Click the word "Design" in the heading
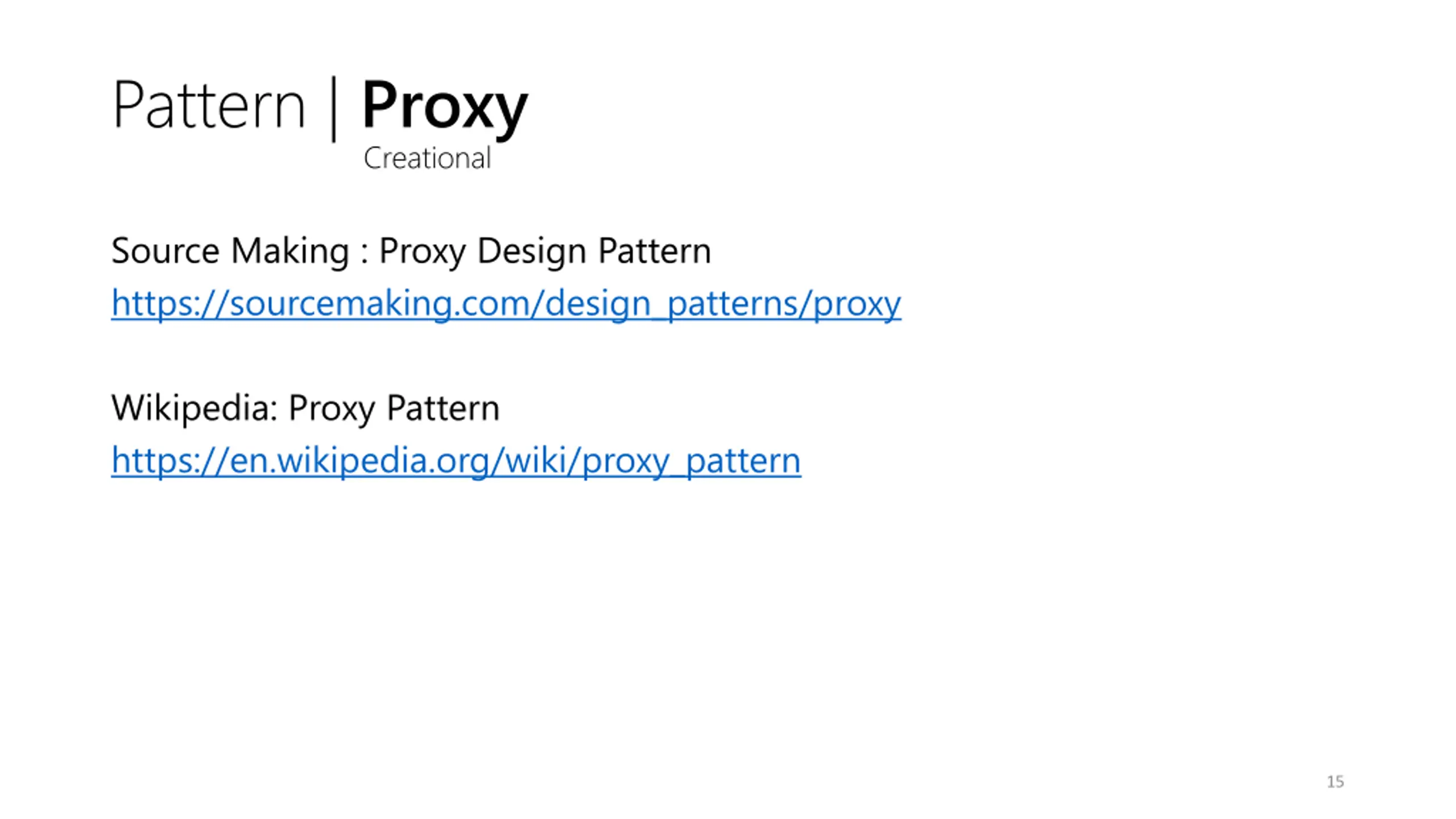Image resolution: width=1456 pixels, height=819 pixels. click(x=531, y=251)
